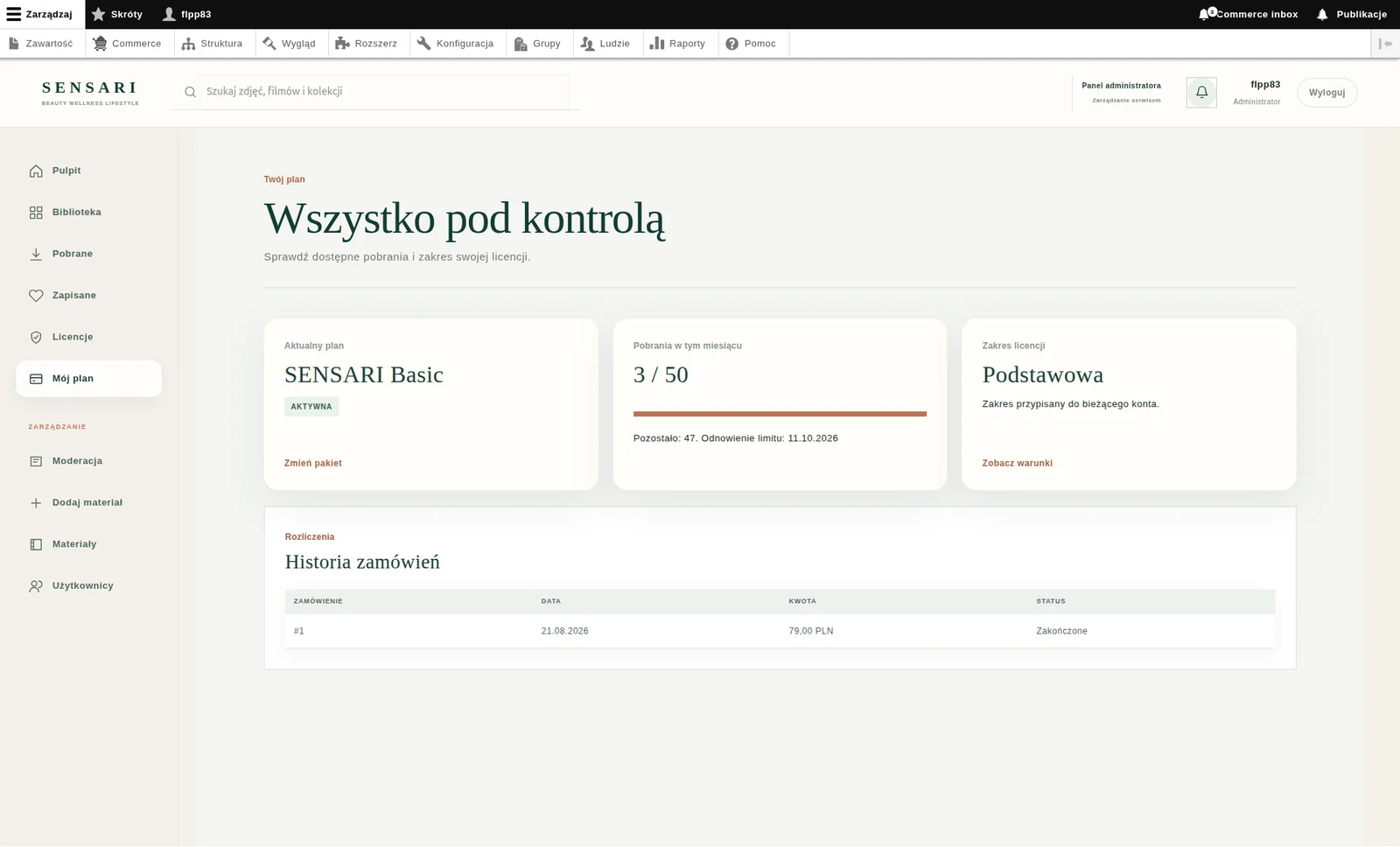Image resolution: width=1400 pixels, height=847 pixels.
Task: Click order #1 in Historia zamówień
Action: coord(299,631)
